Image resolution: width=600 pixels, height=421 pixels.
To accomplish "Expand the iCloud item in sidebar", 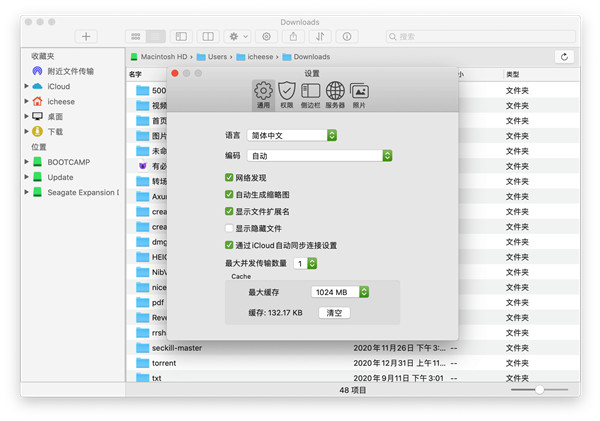I will click(26, 87).
